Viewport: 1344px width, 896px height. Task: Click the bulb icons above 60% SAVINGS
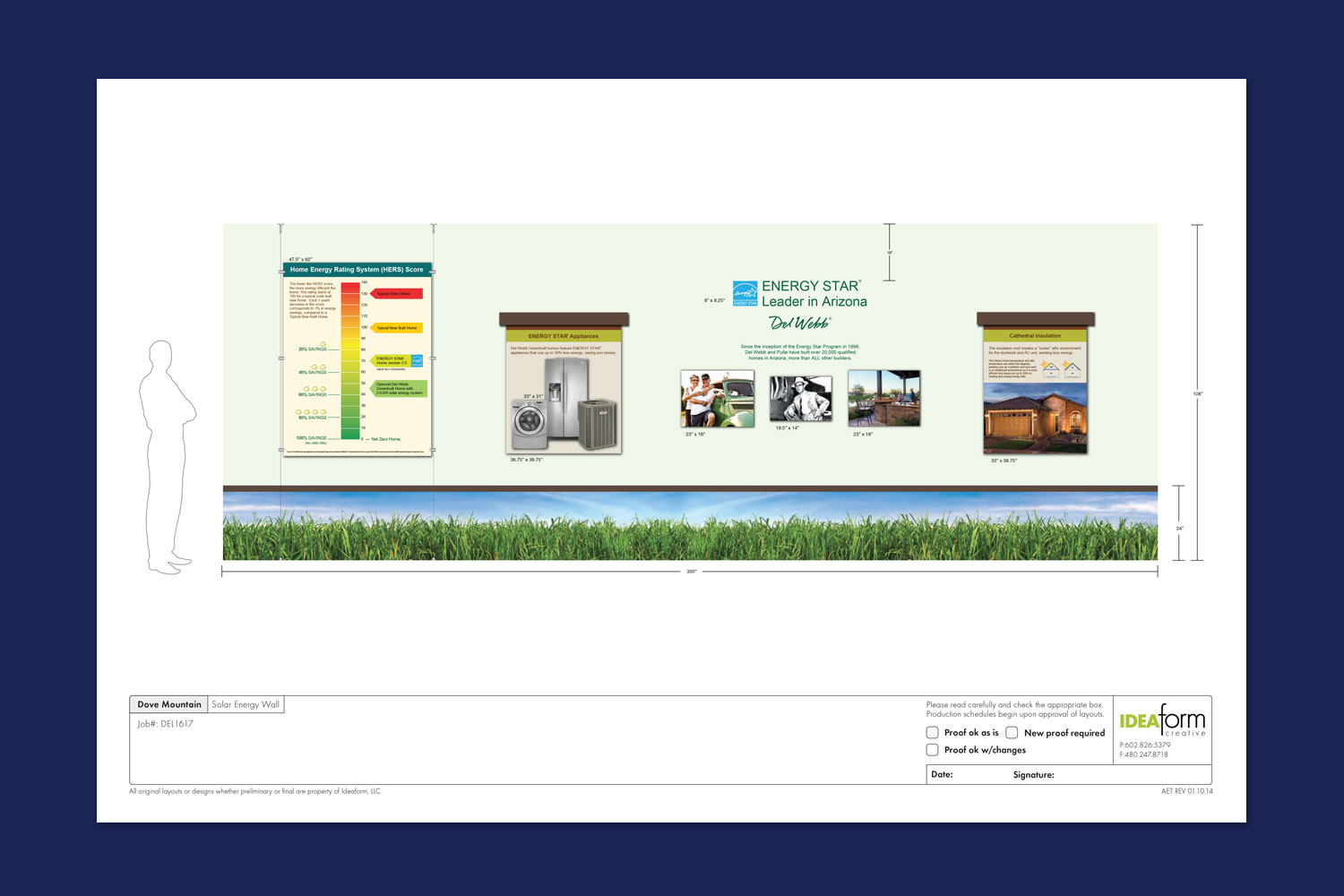click(316, 390)
